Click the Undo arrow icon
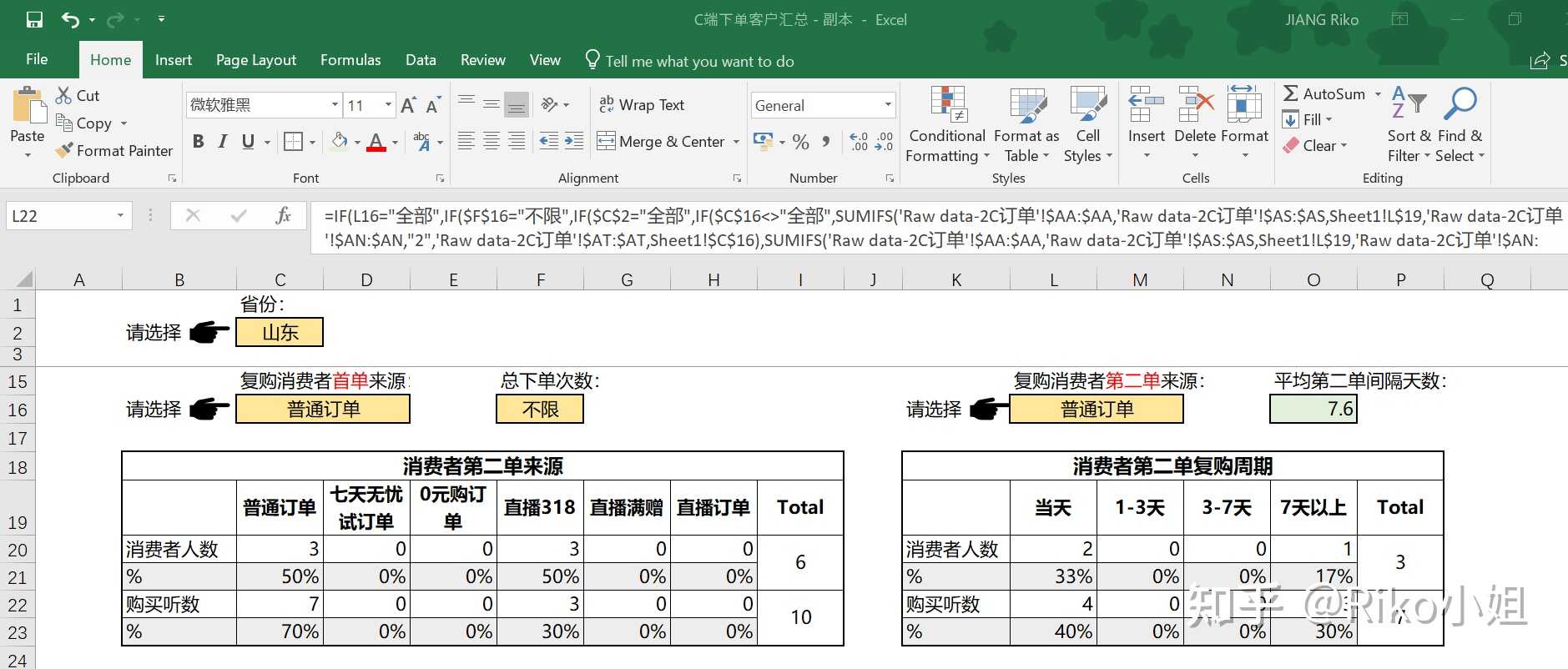Viewport: 1568px width, 669px height. [x=70, y=19]
